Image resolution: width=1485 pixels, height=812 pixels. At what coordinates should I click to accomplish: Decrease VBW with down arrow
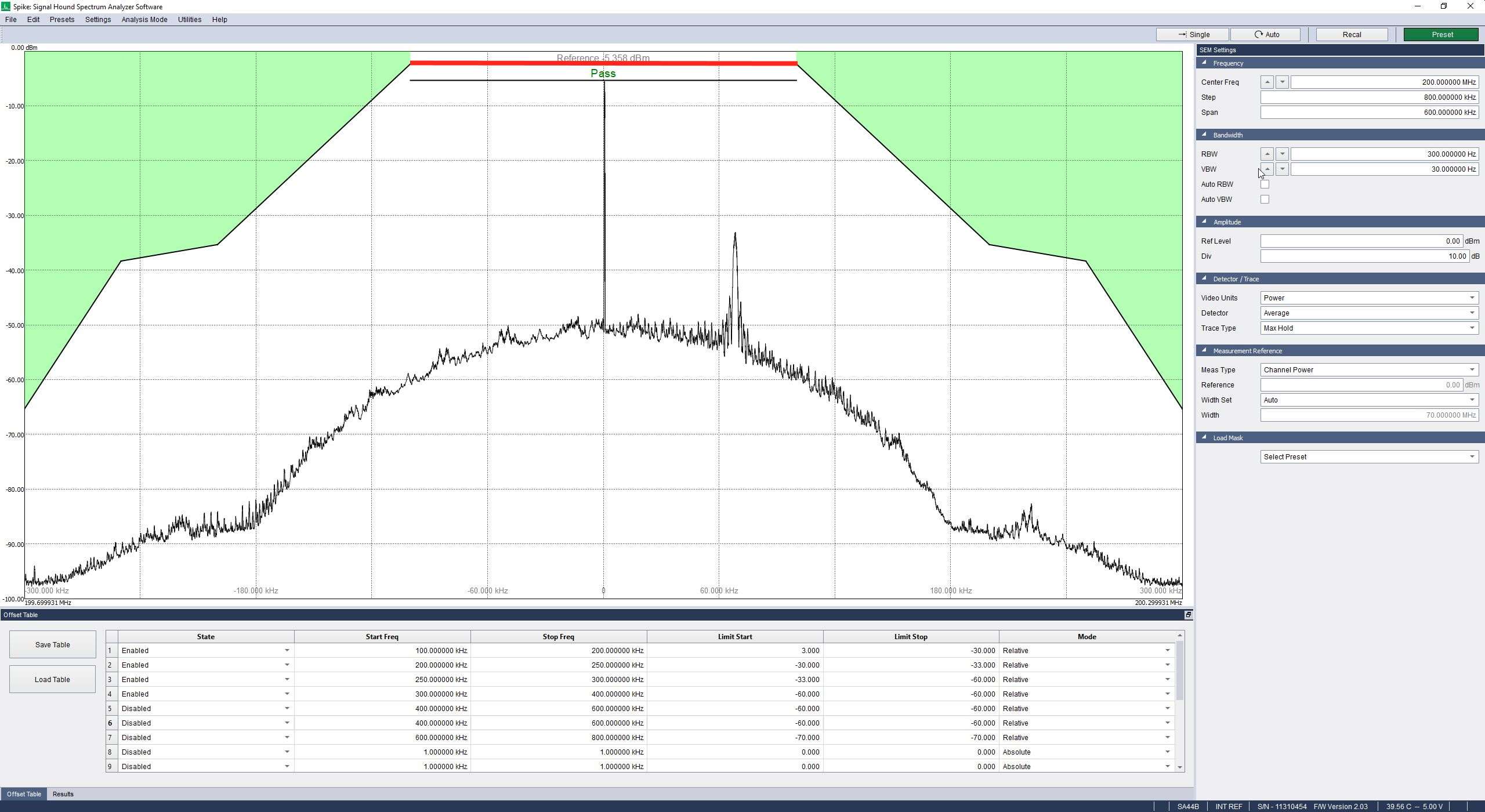pyautogui.click(x=1282, y=169)
